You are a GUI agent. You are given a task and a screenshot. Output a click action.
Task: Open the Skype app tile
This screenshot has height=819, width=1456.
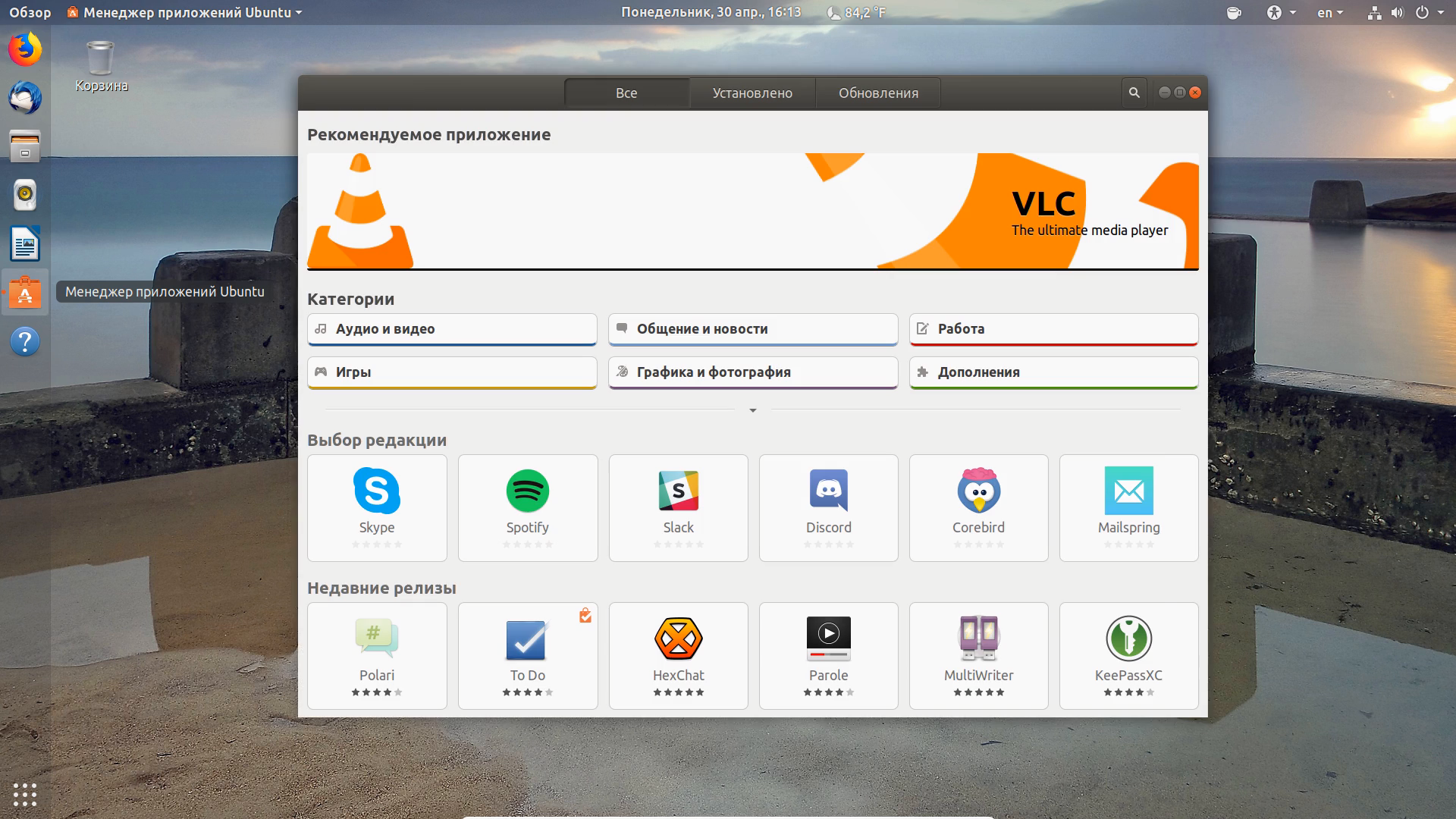(377, 508)
